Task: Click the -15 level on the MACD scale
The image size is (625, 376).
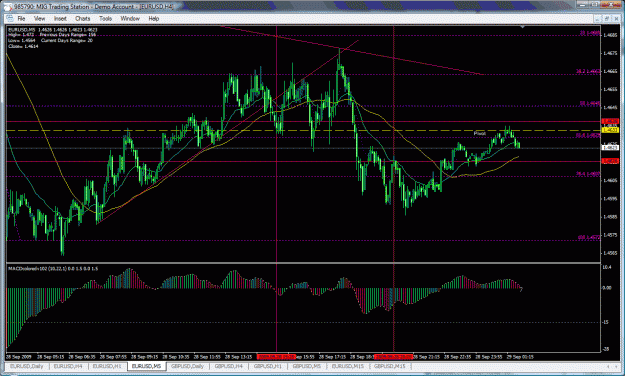Action: click(x=605, y=322)
